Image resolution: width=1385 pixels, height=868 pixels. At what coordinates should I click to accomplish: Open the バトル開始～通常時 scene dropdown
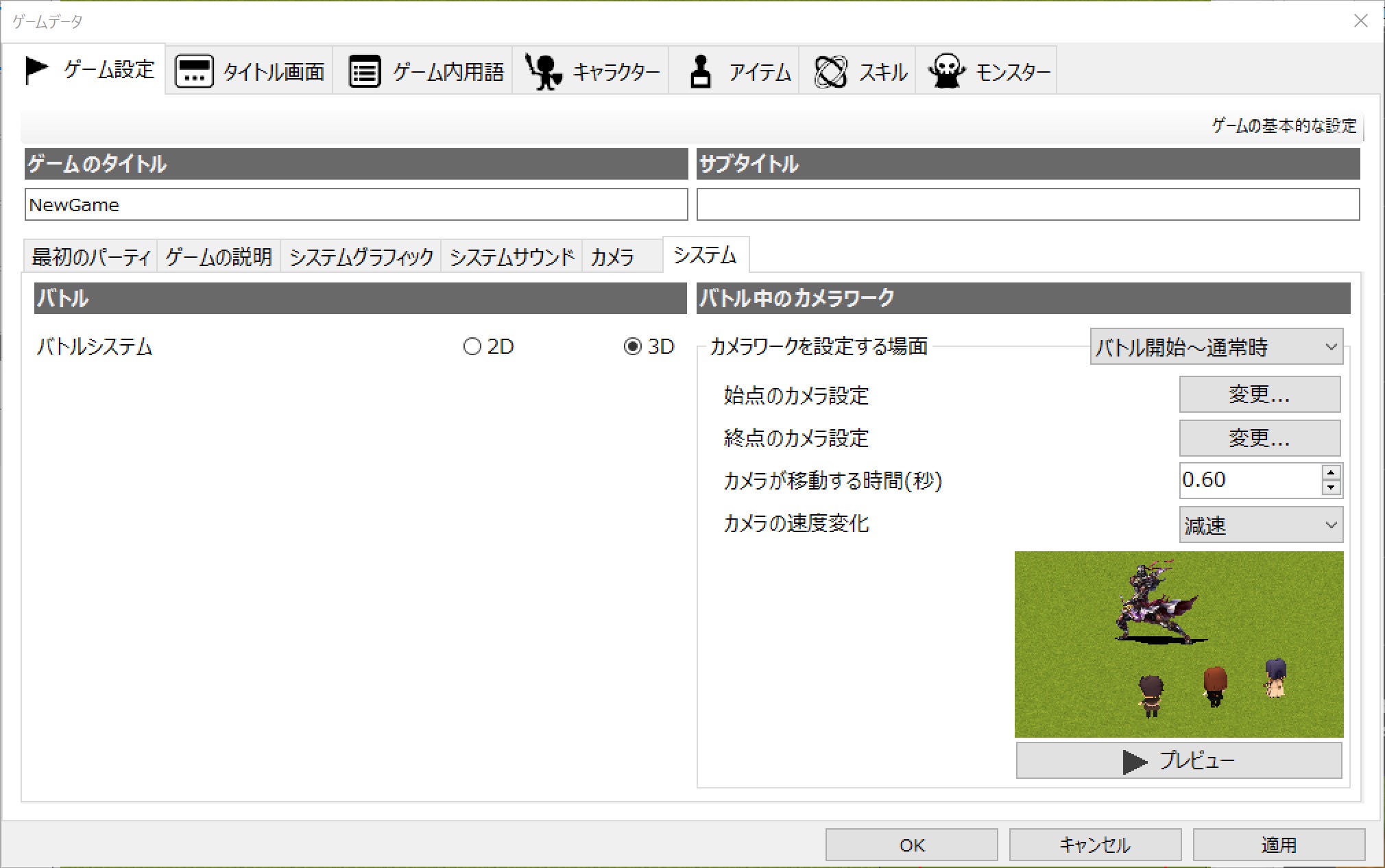pyautogui.click(x=1216, y=348)
